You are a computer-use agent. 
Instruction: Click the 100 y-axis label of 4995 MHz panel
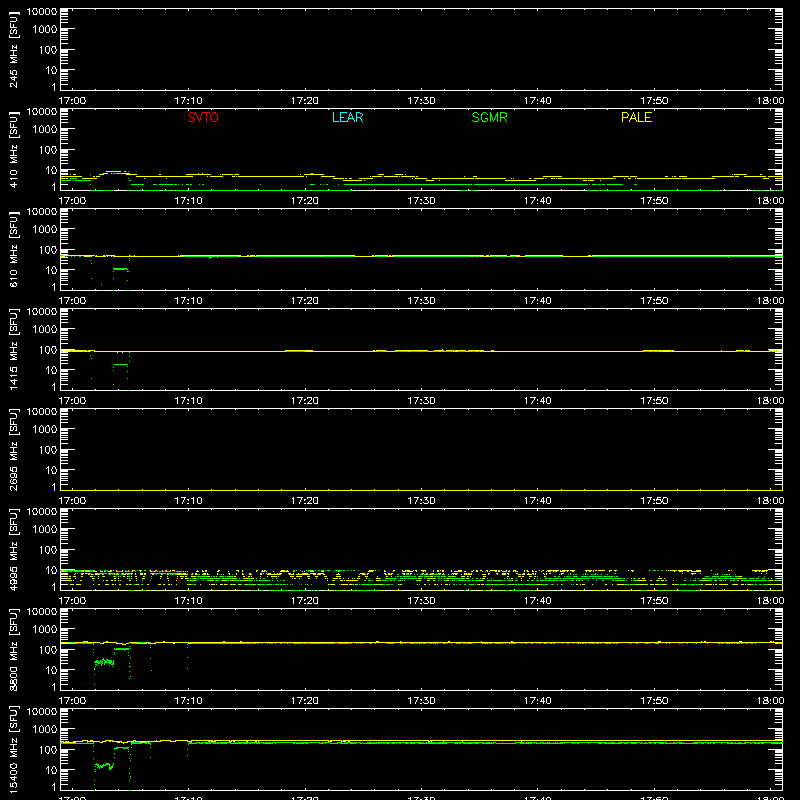pyautogui.click(x=48, y=550)
